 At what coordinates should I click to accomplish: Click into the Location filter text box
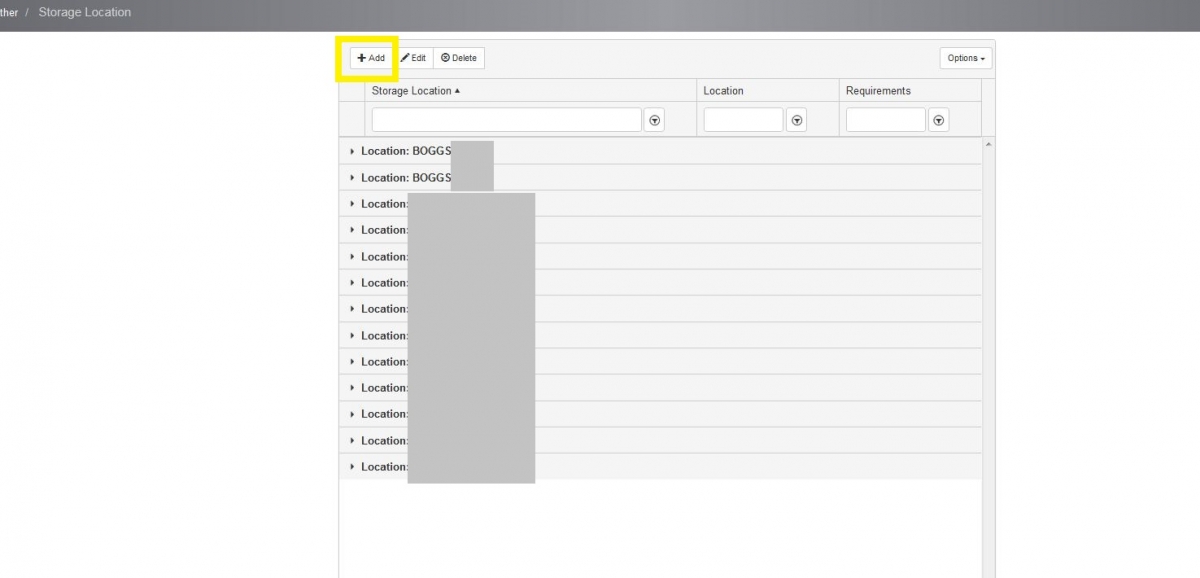[x=743, y=120]
